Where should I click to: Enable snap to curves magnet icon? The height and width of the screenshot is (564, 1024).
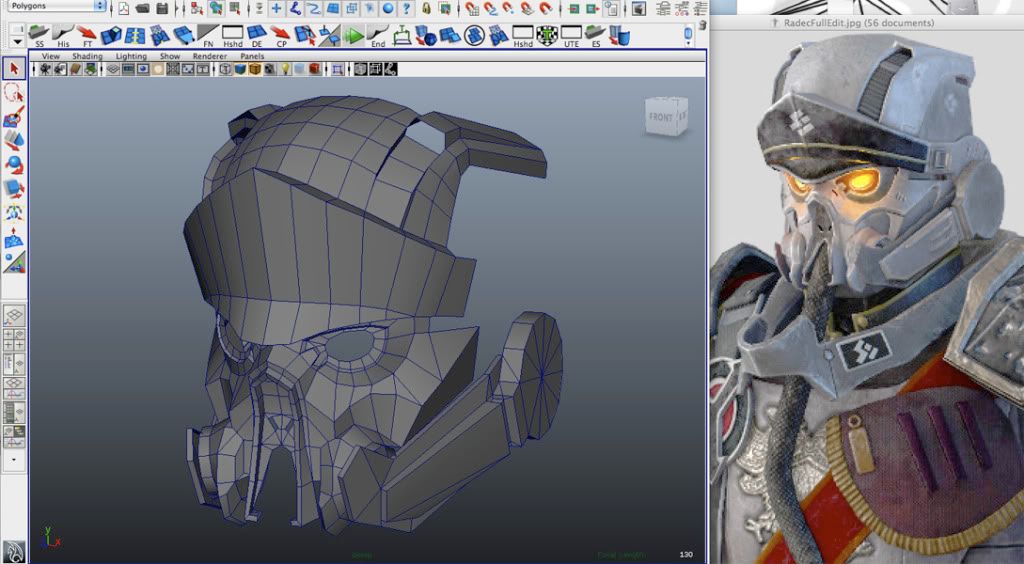coord(490,8)
